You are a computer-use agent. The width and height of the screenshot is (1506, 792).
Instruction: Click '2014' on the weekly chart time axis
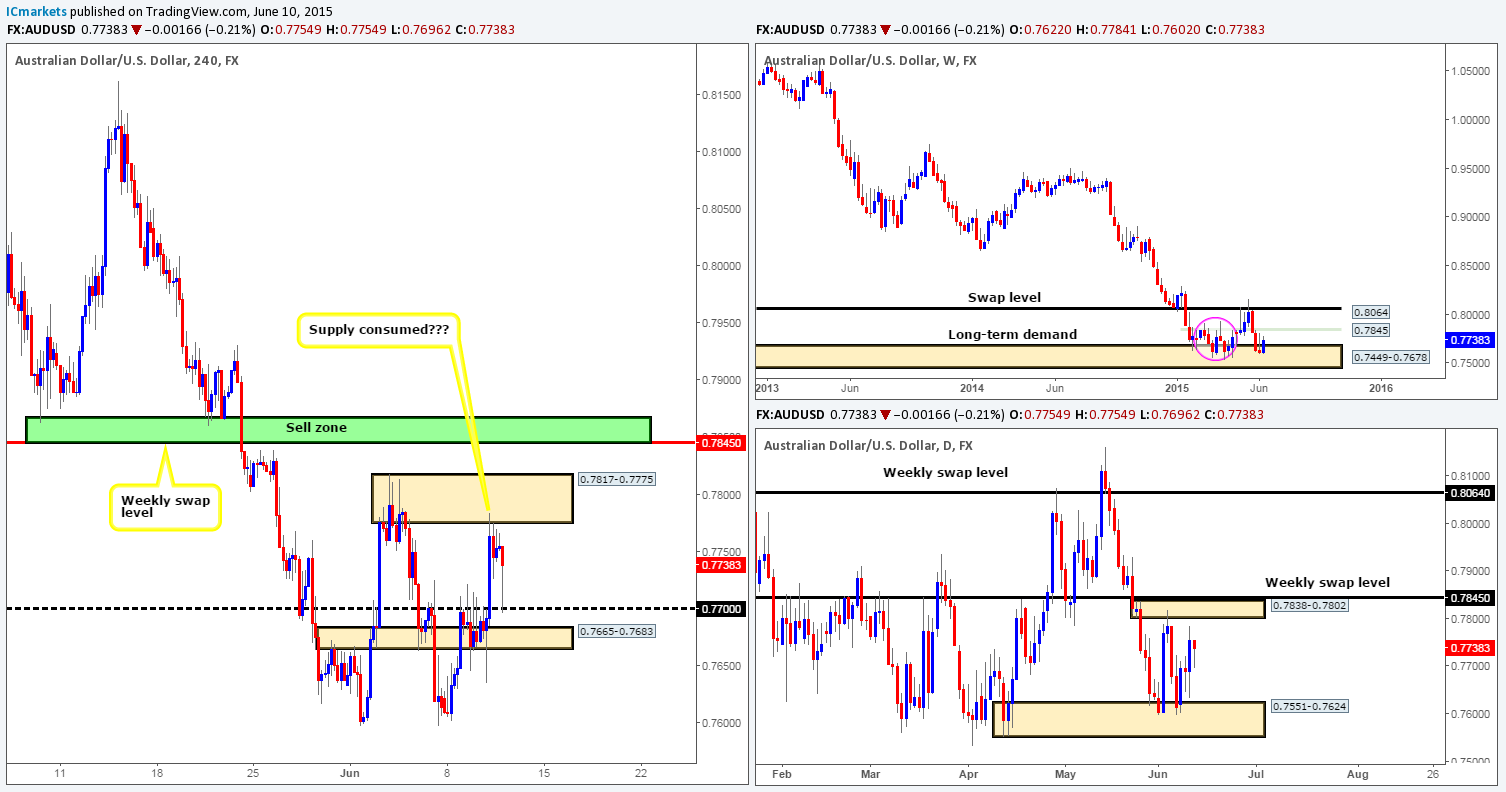coord(973,386)
